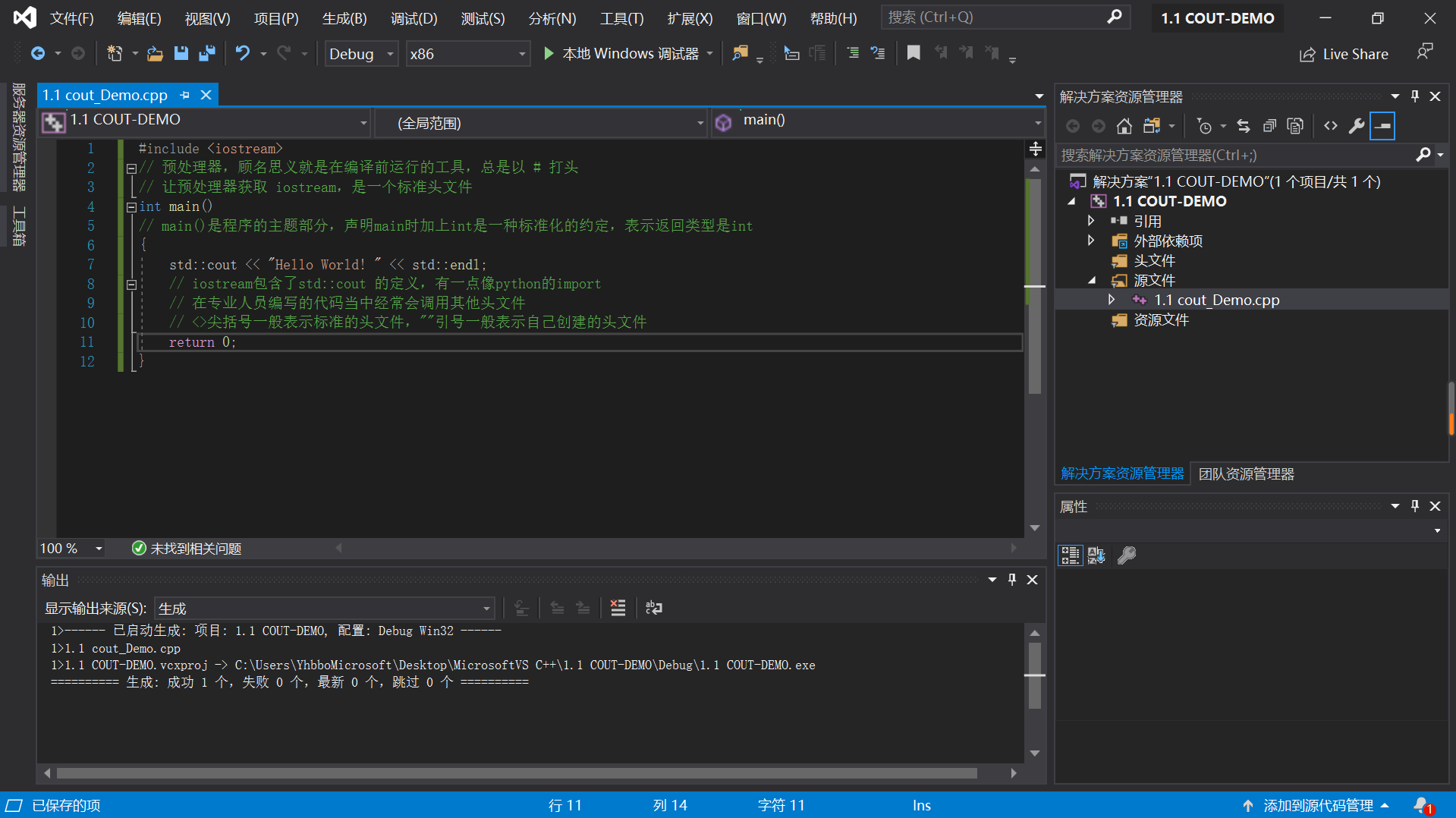This screenshot has width=1456, height=818.
Task: Pin the Solution Explorer panel
Action: (x=1414, y=96)
